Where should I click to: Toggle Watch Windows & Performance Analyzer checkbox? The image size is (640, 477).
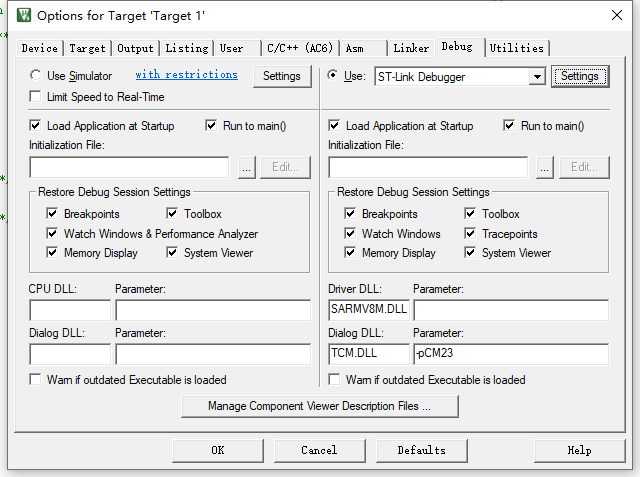point(53,234)
